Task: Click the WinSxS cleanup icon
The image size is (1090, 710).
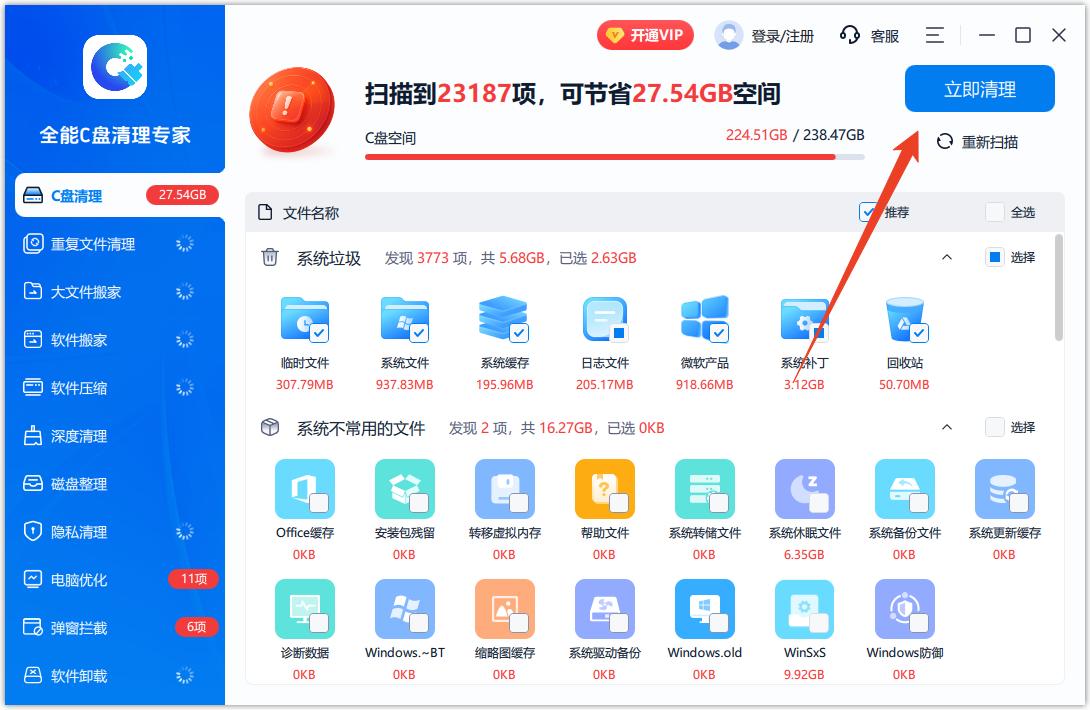Action: coord(804,609)
